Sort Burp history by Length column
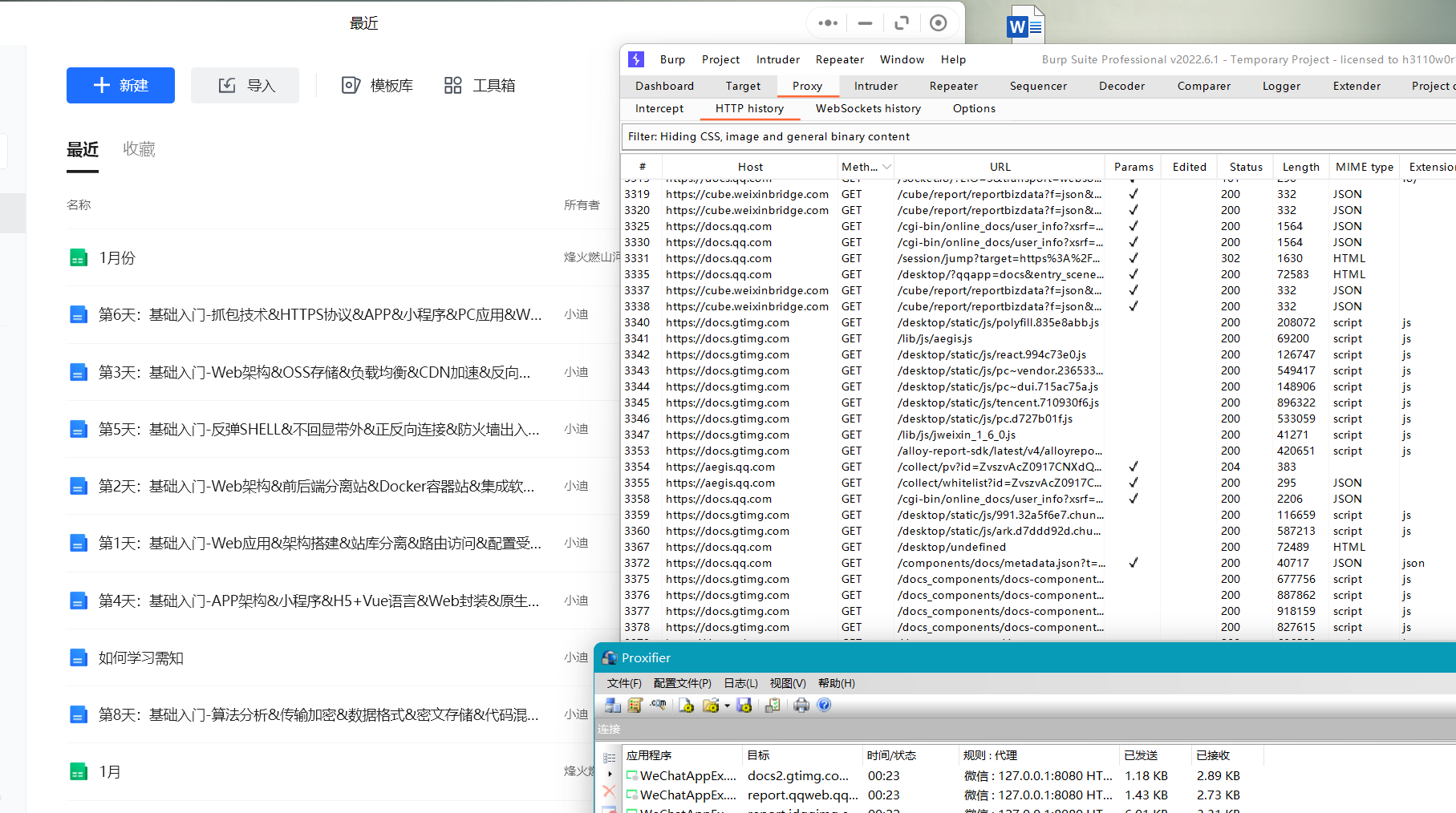This screenshot has width=1456, height=813. pos(1300,167)
